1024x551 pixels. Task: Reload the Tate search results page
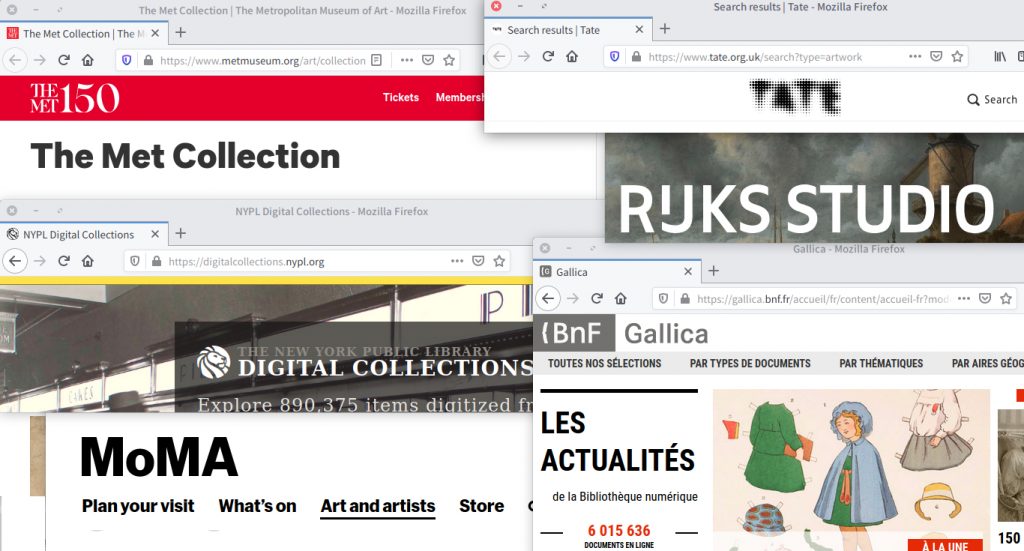548,56
